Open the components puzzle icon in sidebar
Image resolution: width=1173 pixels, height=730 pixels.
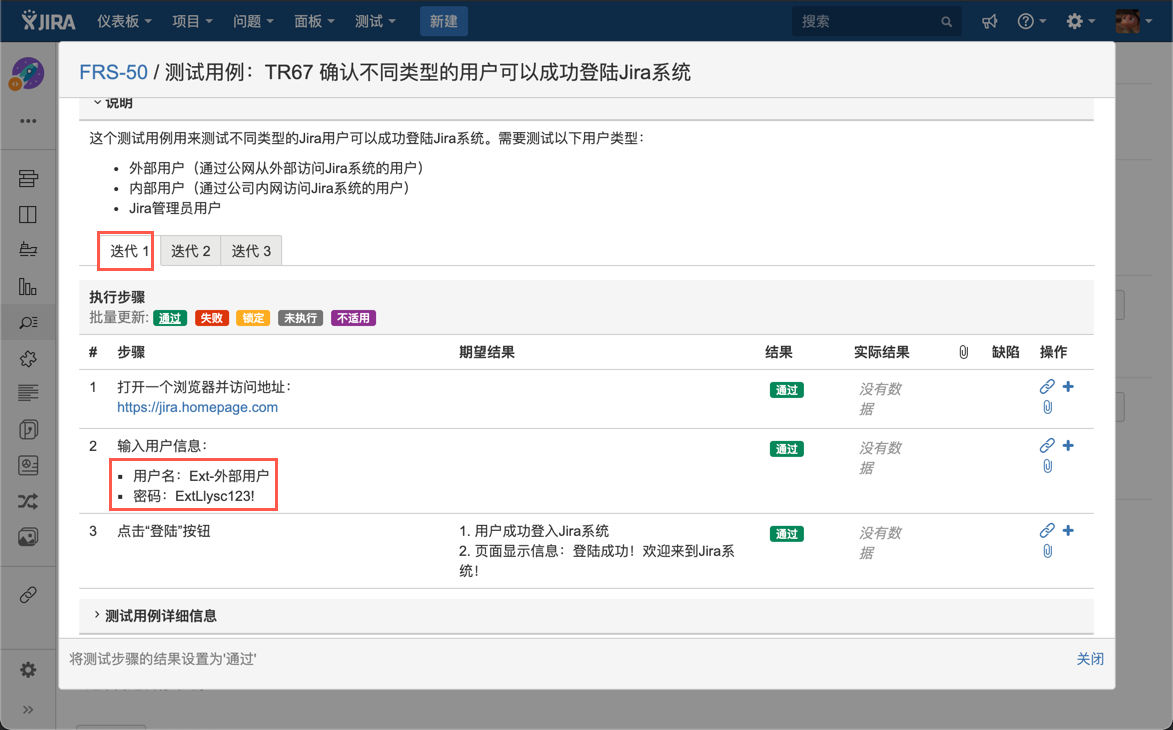coord(28,359)
